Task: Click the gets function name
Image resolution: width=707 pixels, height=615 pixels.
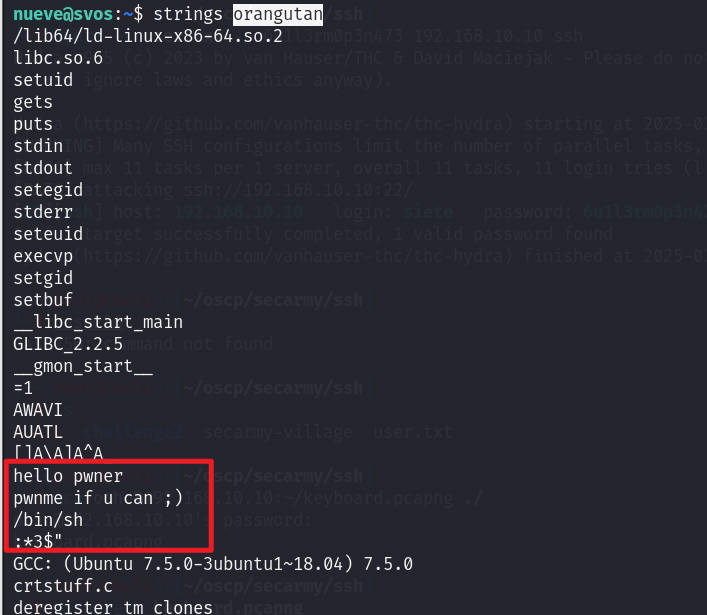Action: [33, 102]
